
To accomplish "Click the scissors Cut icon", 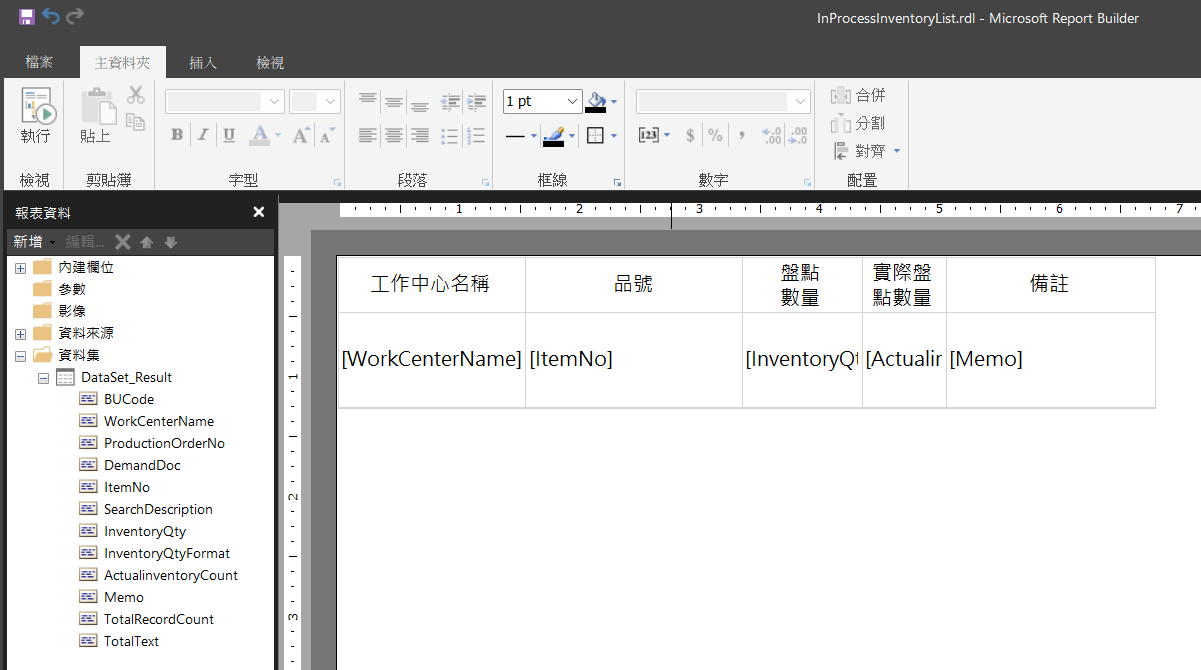I will point(136,95).
